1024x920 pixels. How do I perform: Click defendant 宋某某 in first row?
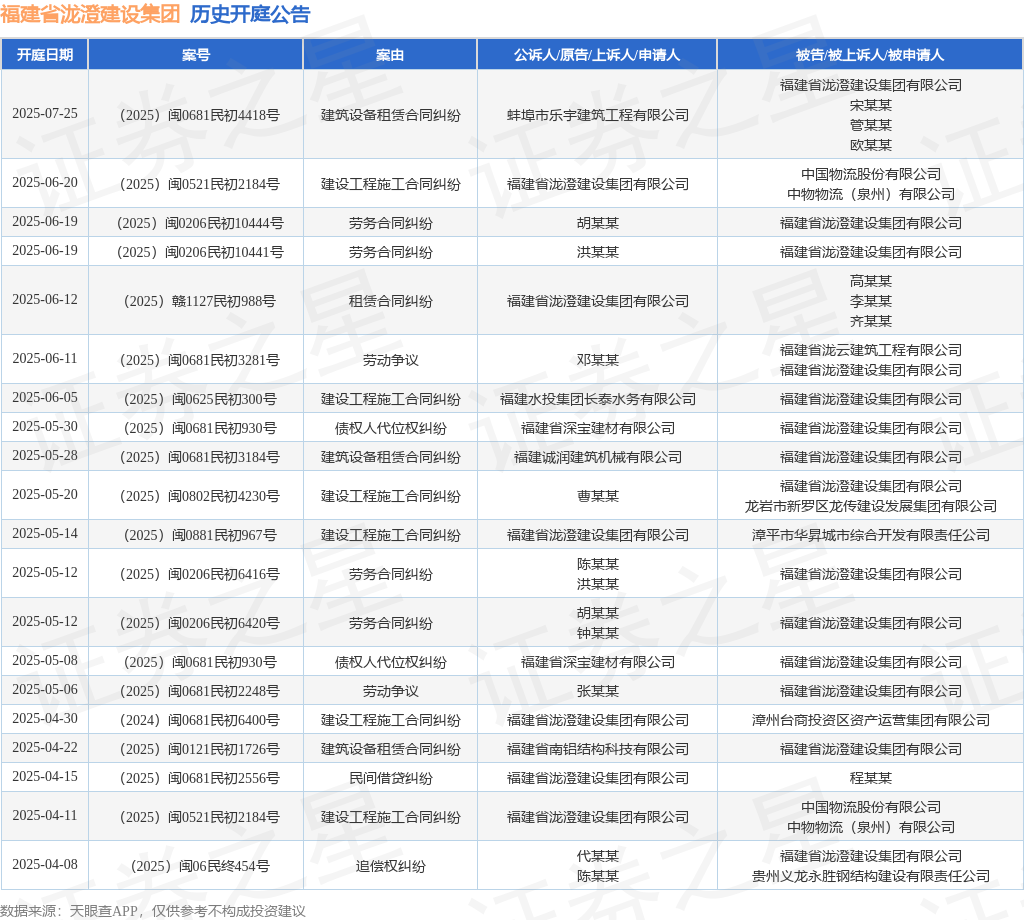(871, 105)
